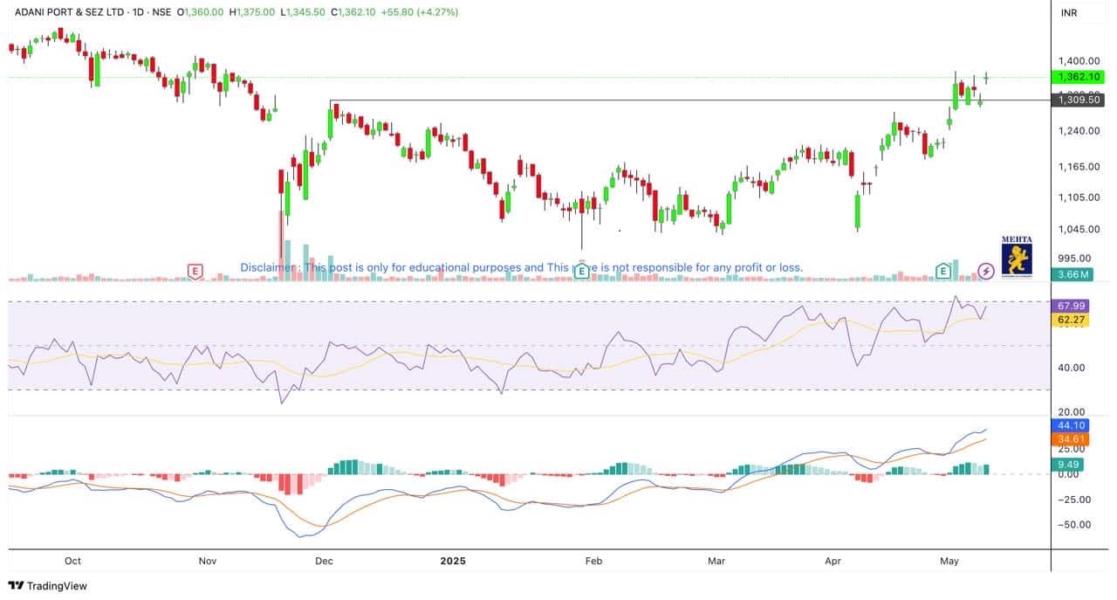Click the MACD −50.00 axis label
Screen dimensions: 1117x600
[1074, 524]
